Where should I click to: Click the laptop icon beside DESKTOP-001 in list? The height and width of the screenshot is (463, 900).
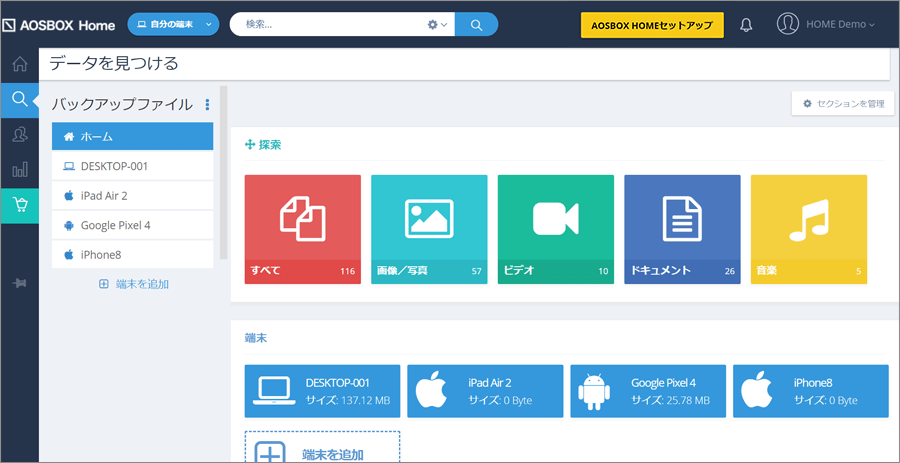point(69,166)
